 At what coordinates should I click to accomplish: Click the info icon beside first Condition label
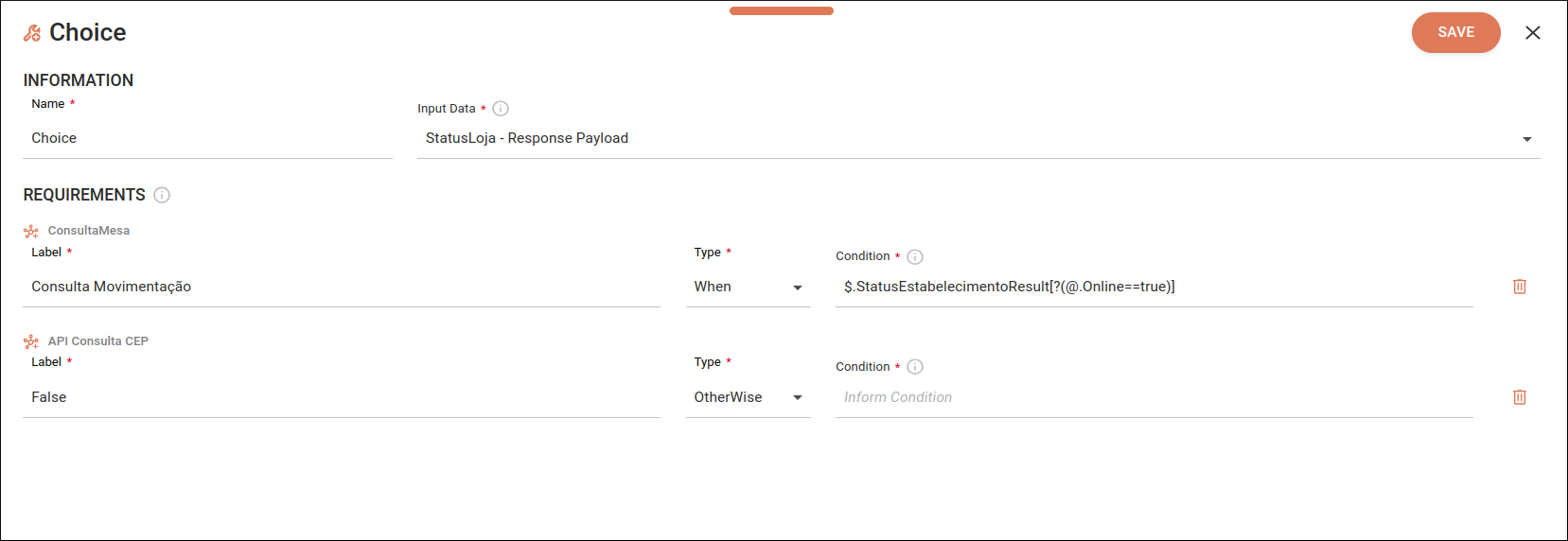(915, 256)
